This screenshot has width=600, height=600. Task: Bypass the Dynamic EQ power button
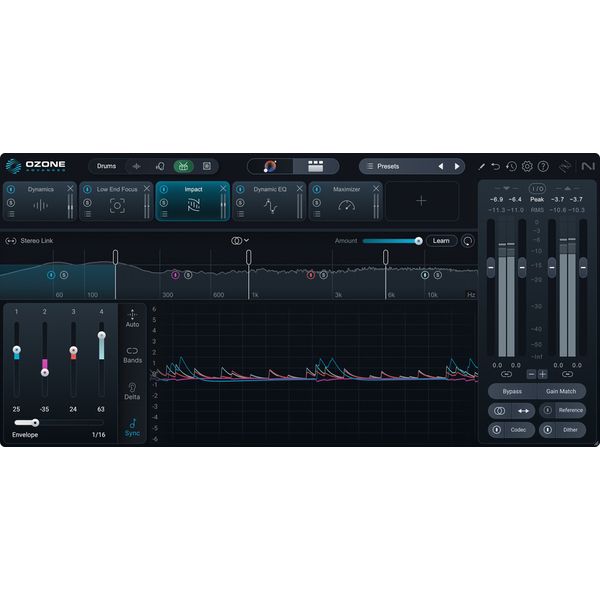[x=240, y=189]
